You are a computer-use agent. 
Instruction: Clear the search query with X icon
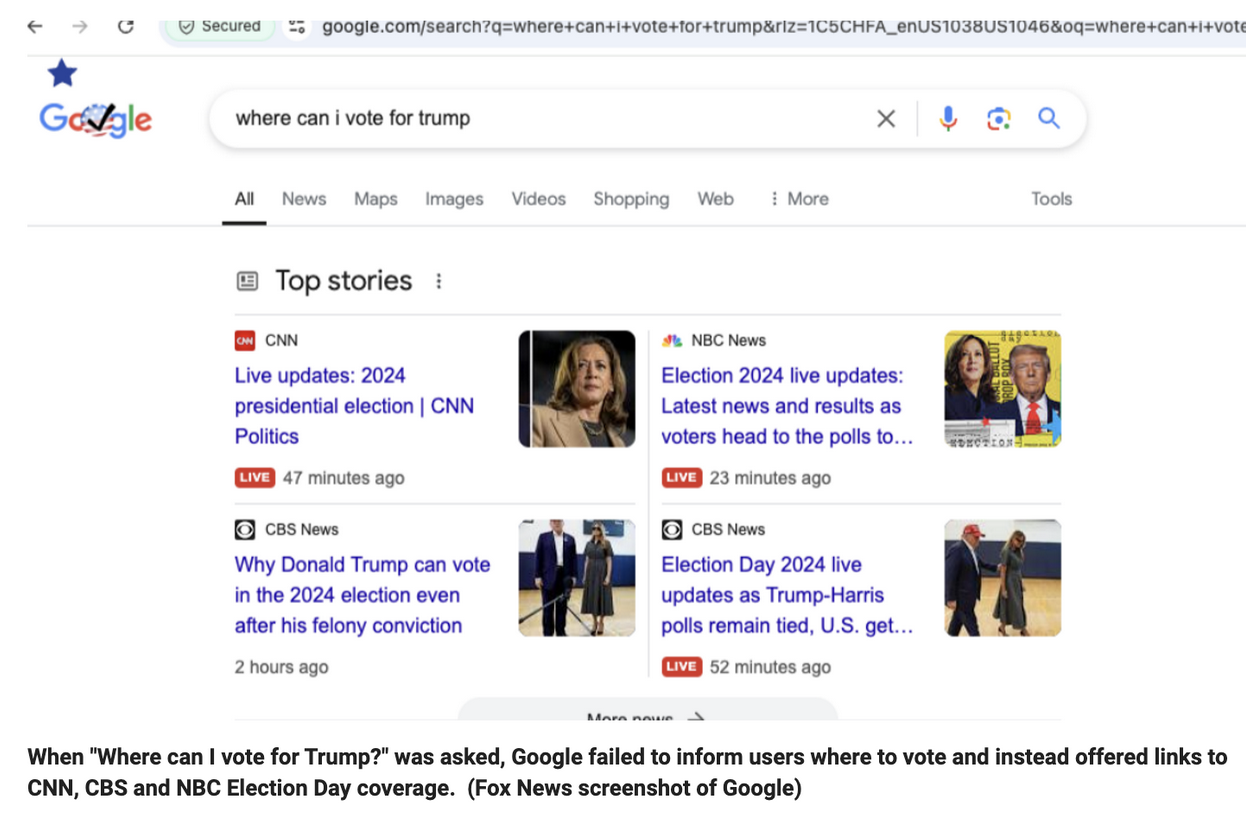click(885, 119)
